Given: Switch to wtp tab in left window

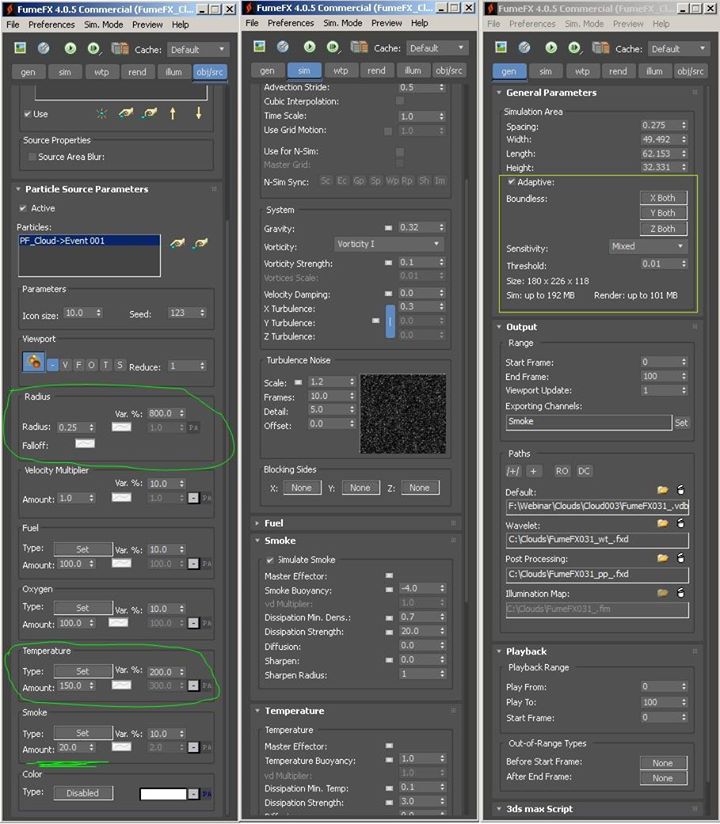Looking at the screenshot, I should click(x=101, y=72).
